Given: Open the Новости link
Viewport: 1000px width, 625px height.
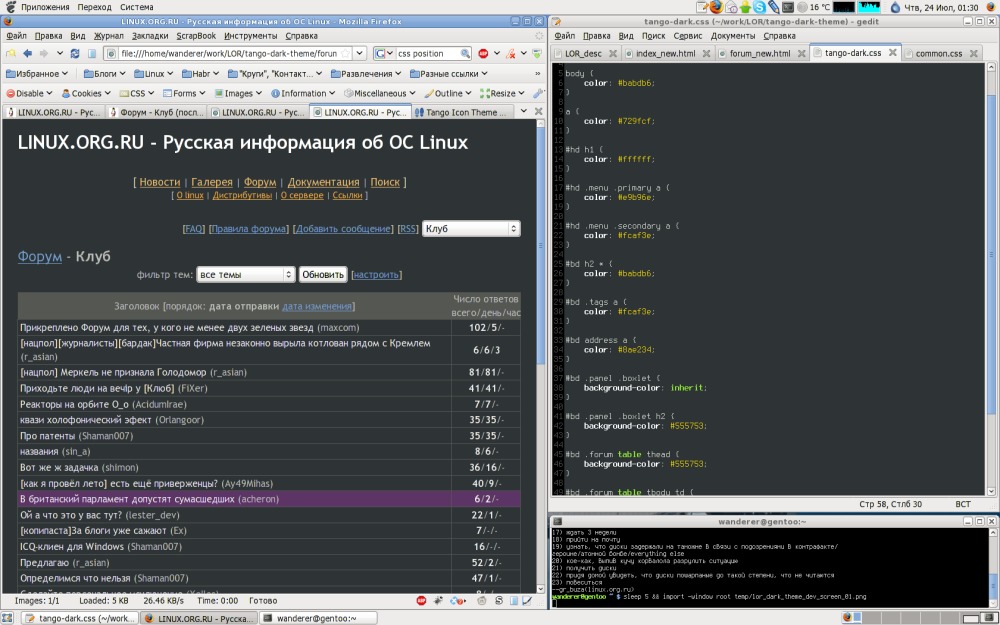Looking at the screenshot, I should pos(159,182).
